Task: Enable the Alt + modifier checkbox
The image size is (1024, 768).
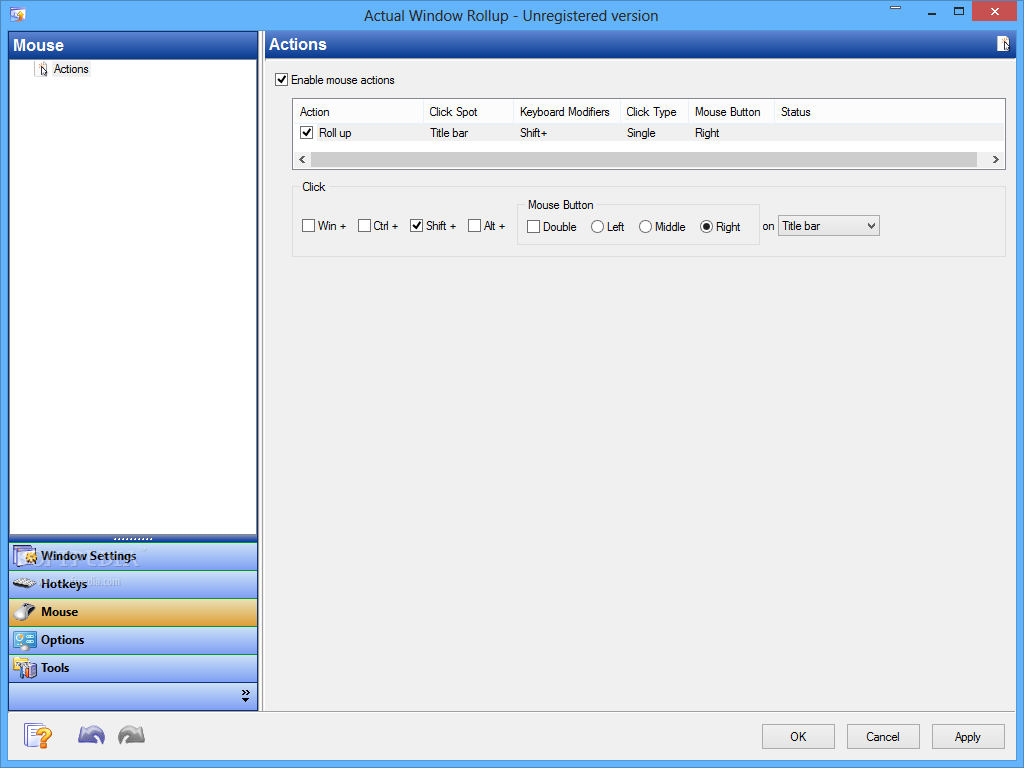Action: [475, 226]
